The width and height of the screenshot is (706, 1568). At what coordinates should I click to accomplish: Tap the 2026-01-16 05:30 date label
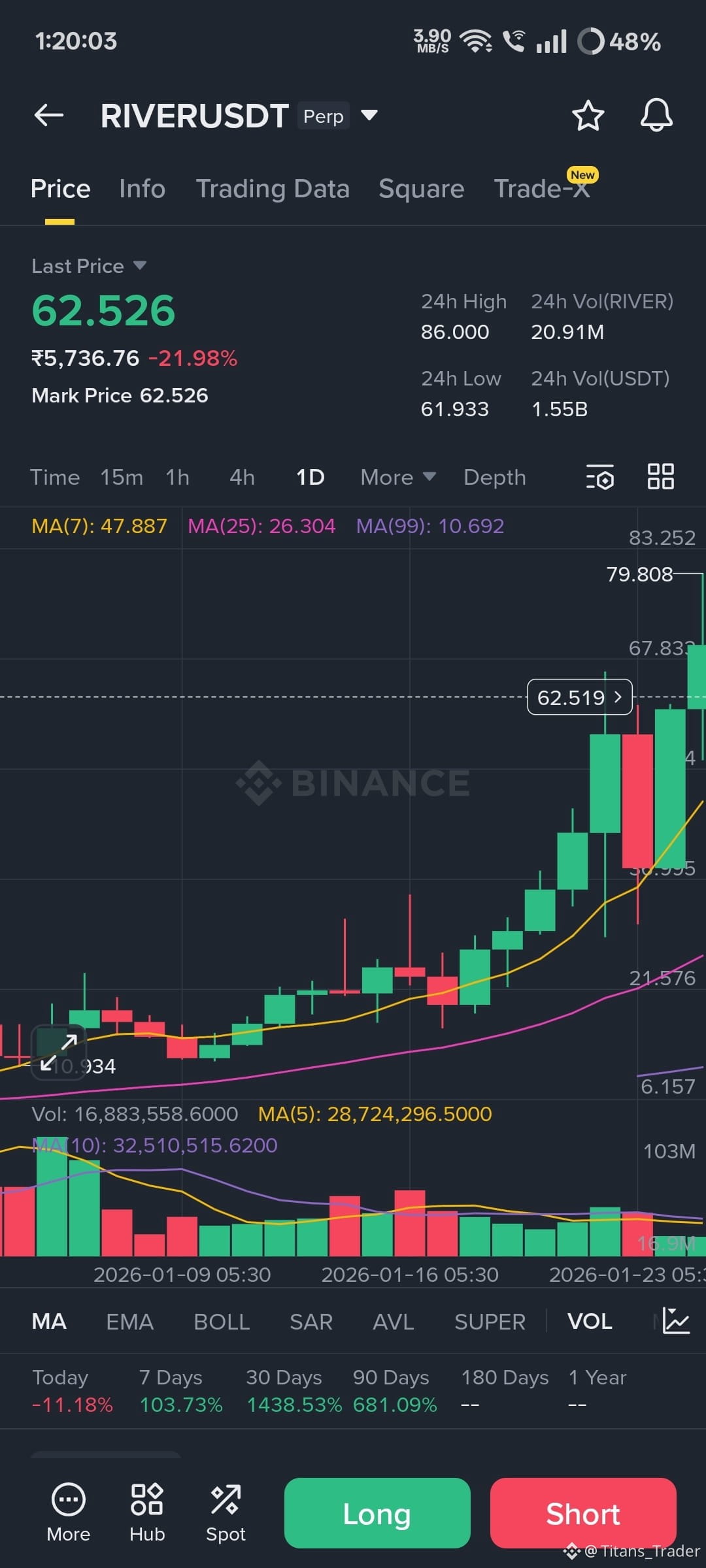tap(410, 1275)
